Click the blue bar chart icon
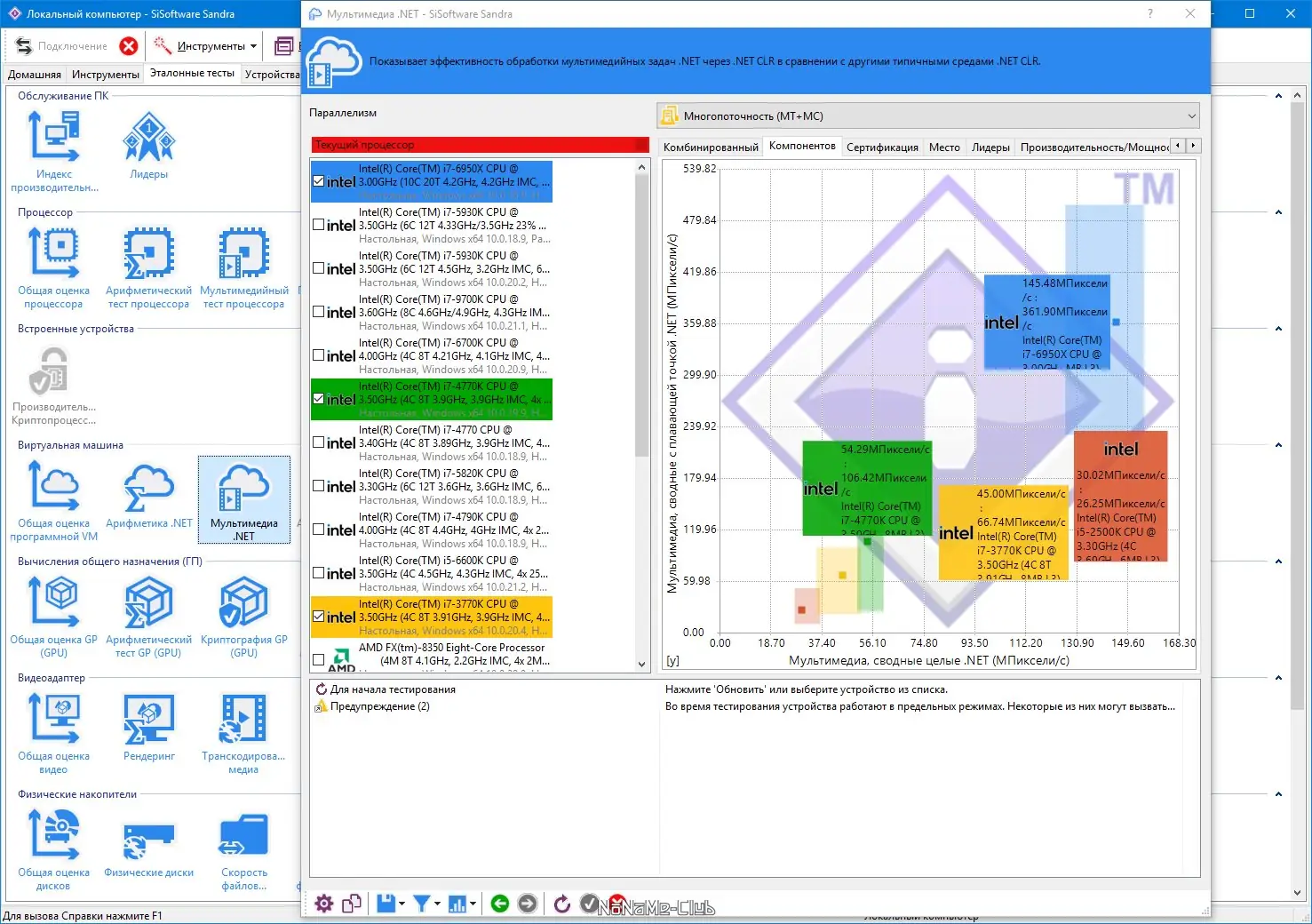Viewport: 1312px width, 924px height. point(457,904)
